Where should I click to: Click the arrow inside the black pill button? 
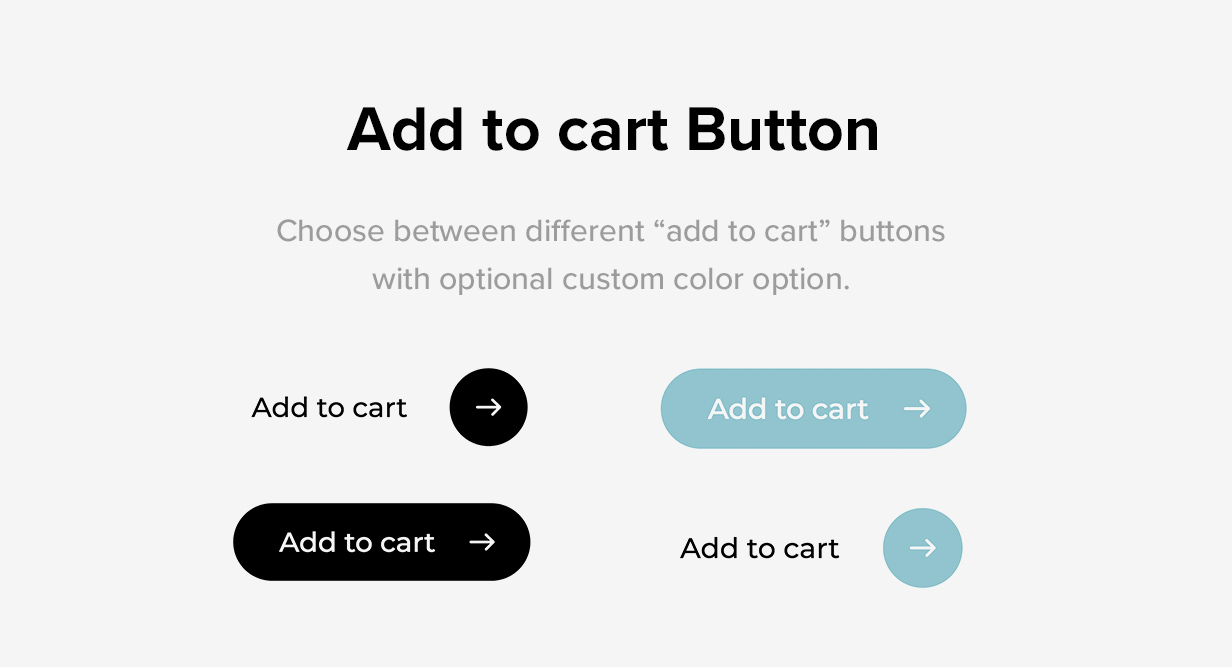(482, 542)
